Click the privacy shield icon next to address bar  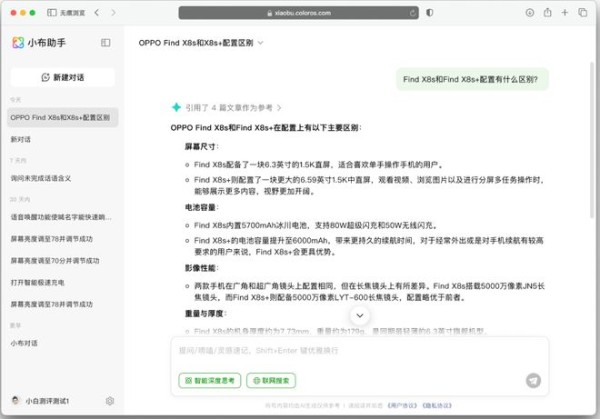pos(430,13)
